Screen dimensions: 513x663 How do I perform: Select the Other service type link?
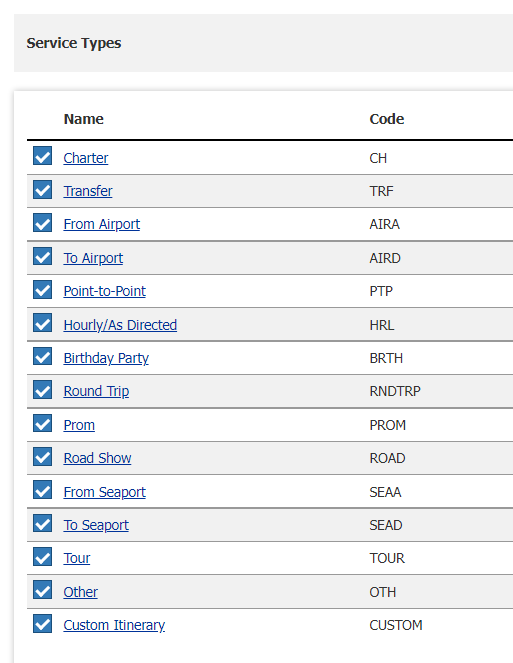80,592
